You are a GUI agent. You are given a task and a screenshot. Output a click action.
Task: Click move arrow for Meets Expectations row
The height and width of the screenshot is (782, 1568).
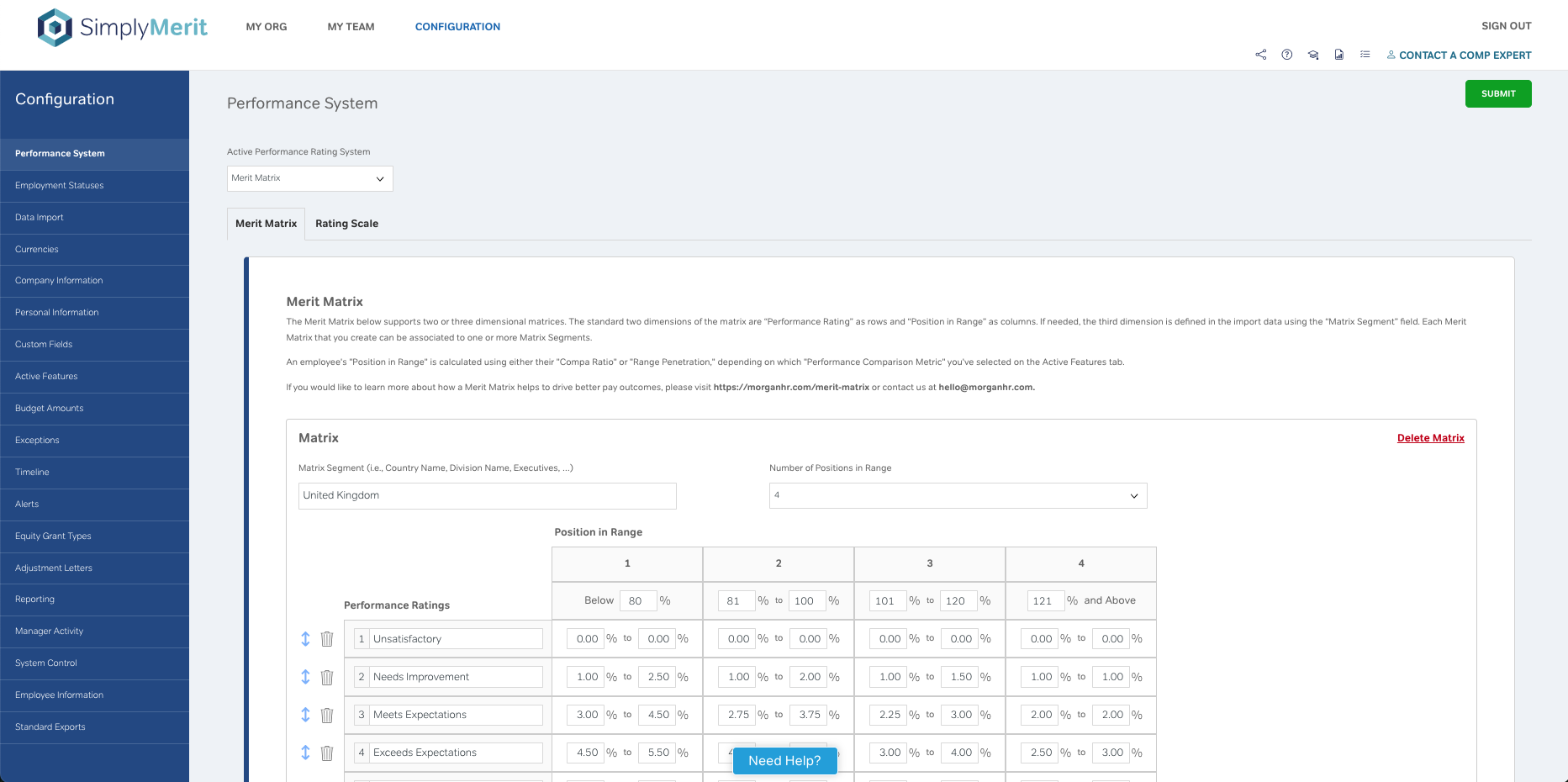click(x=305, y=715)
